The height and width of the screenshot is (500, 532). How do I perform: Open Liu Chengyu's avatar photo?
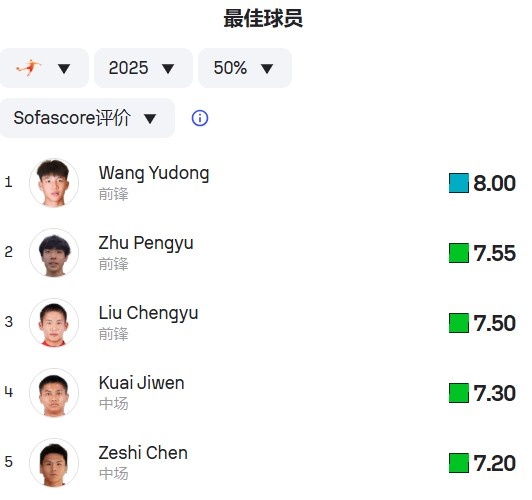54,323
